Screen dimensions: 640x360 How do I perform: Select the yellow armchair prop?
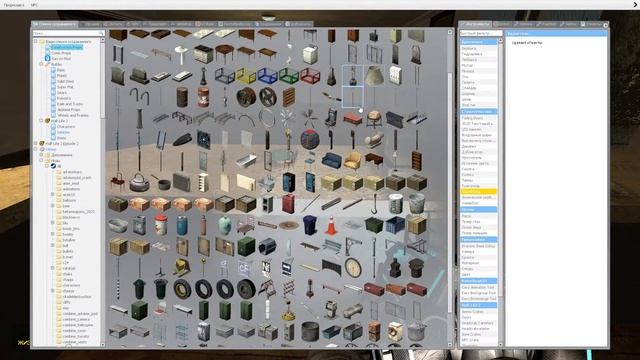click(353, 162)
